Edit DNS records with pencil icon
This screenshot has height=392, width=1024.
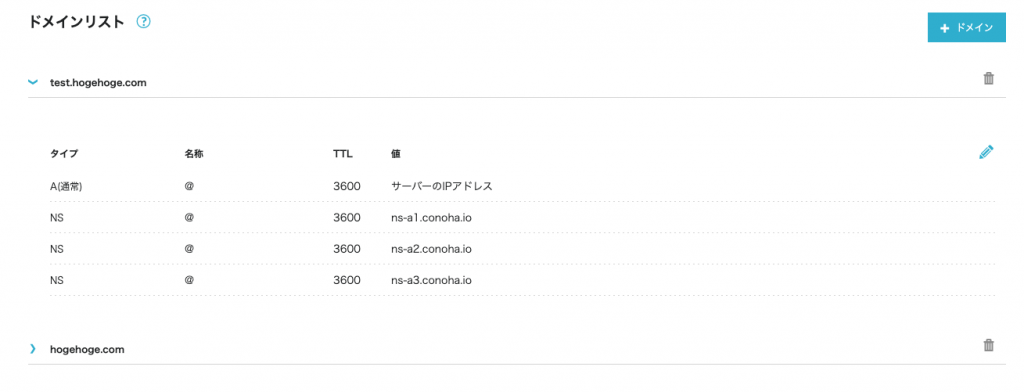pyautogui.click(x=986, y=152)
